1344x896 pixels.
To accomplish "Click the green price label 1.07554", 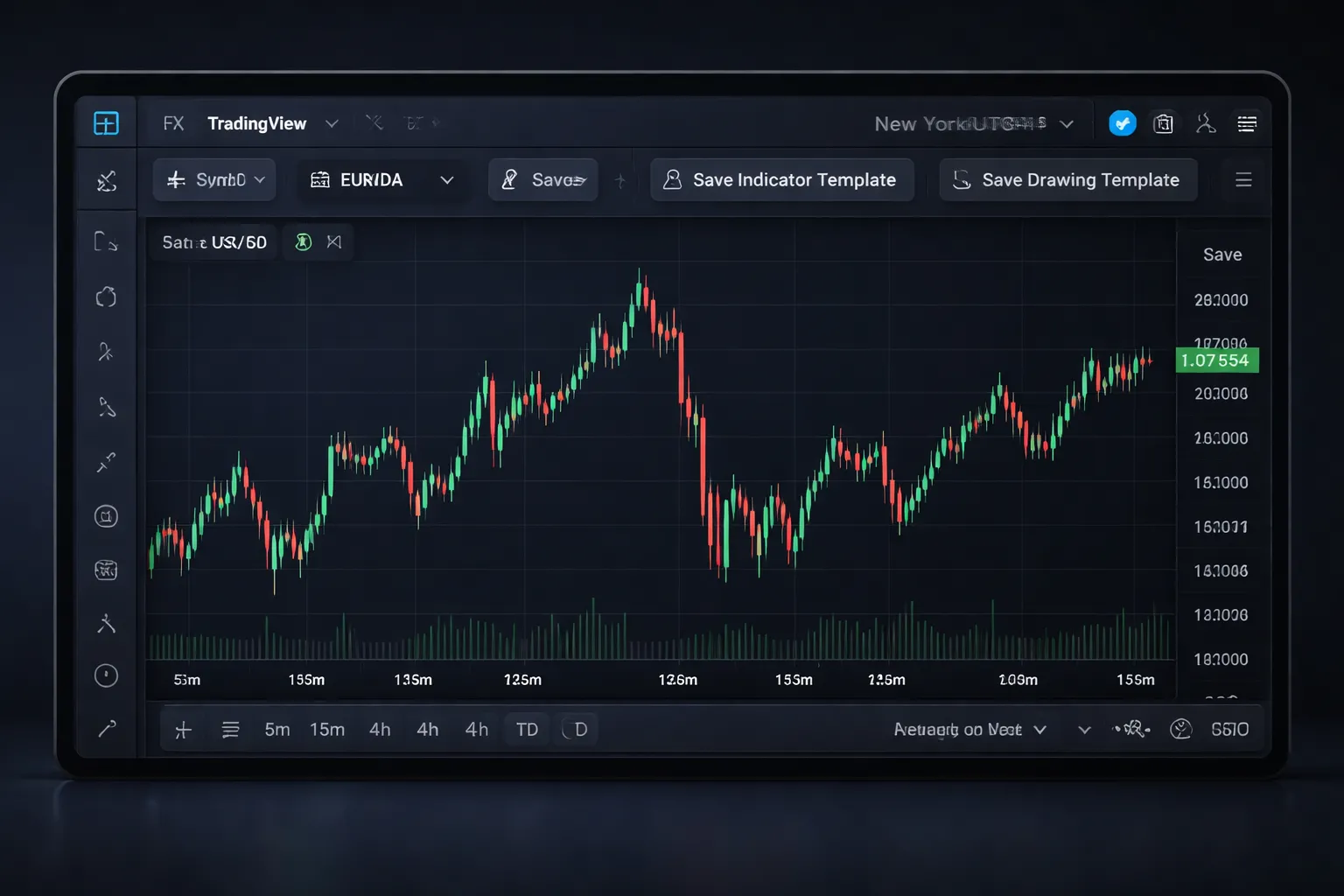I will [1216, 360].
